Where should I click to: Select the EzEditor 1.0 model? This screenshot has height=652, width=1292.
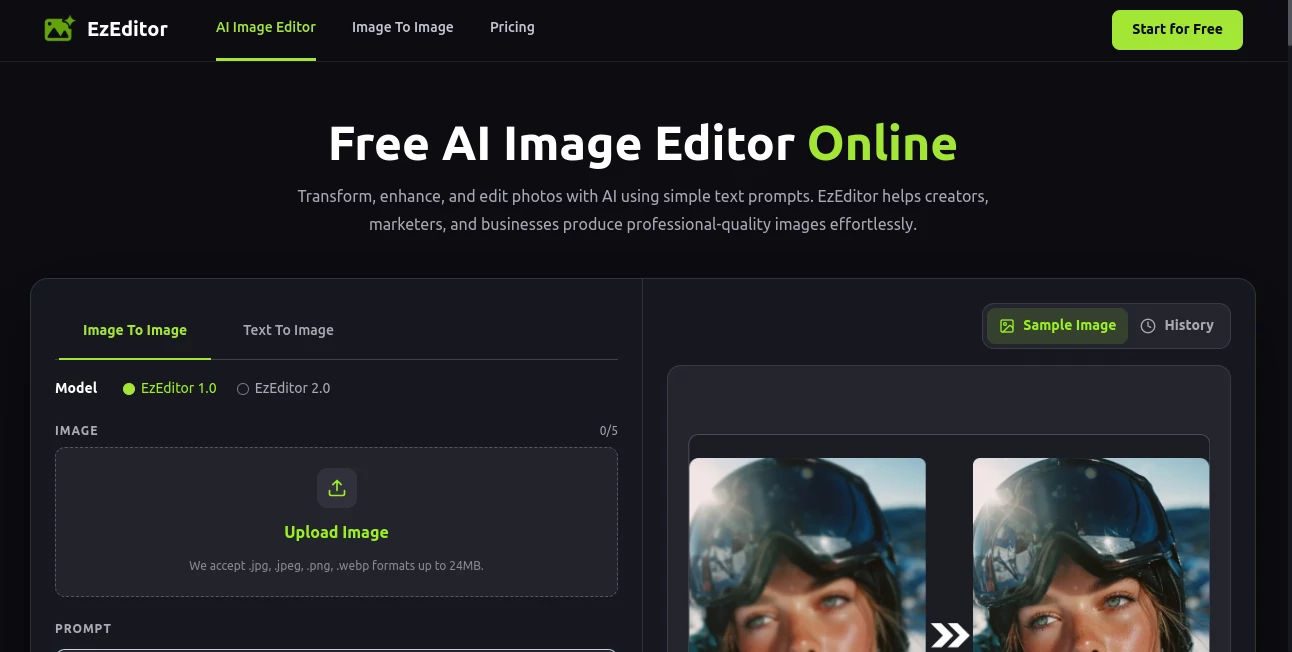[169, 388]
